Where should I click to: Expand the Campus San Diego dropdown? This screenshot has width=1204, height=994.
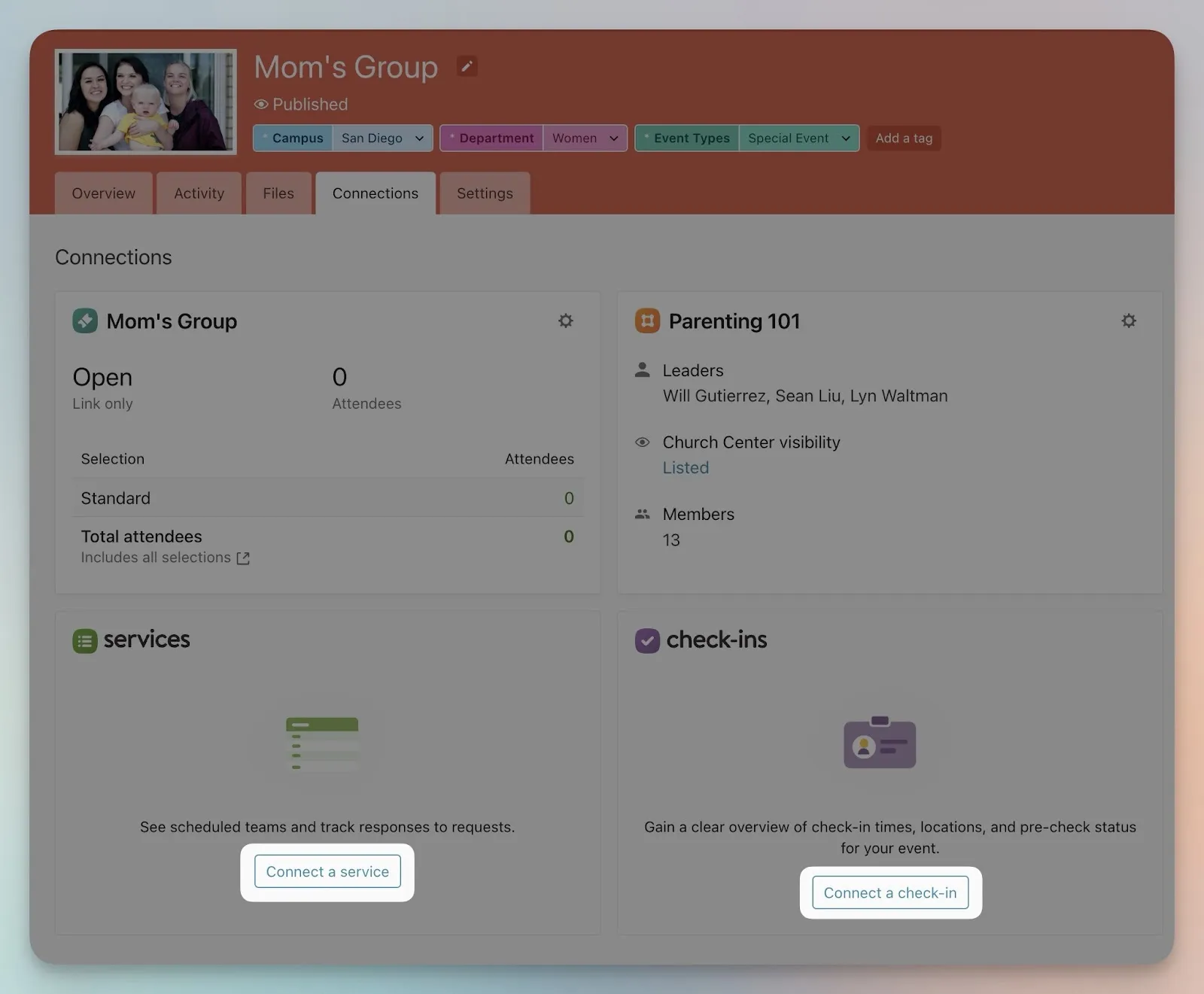419,138
